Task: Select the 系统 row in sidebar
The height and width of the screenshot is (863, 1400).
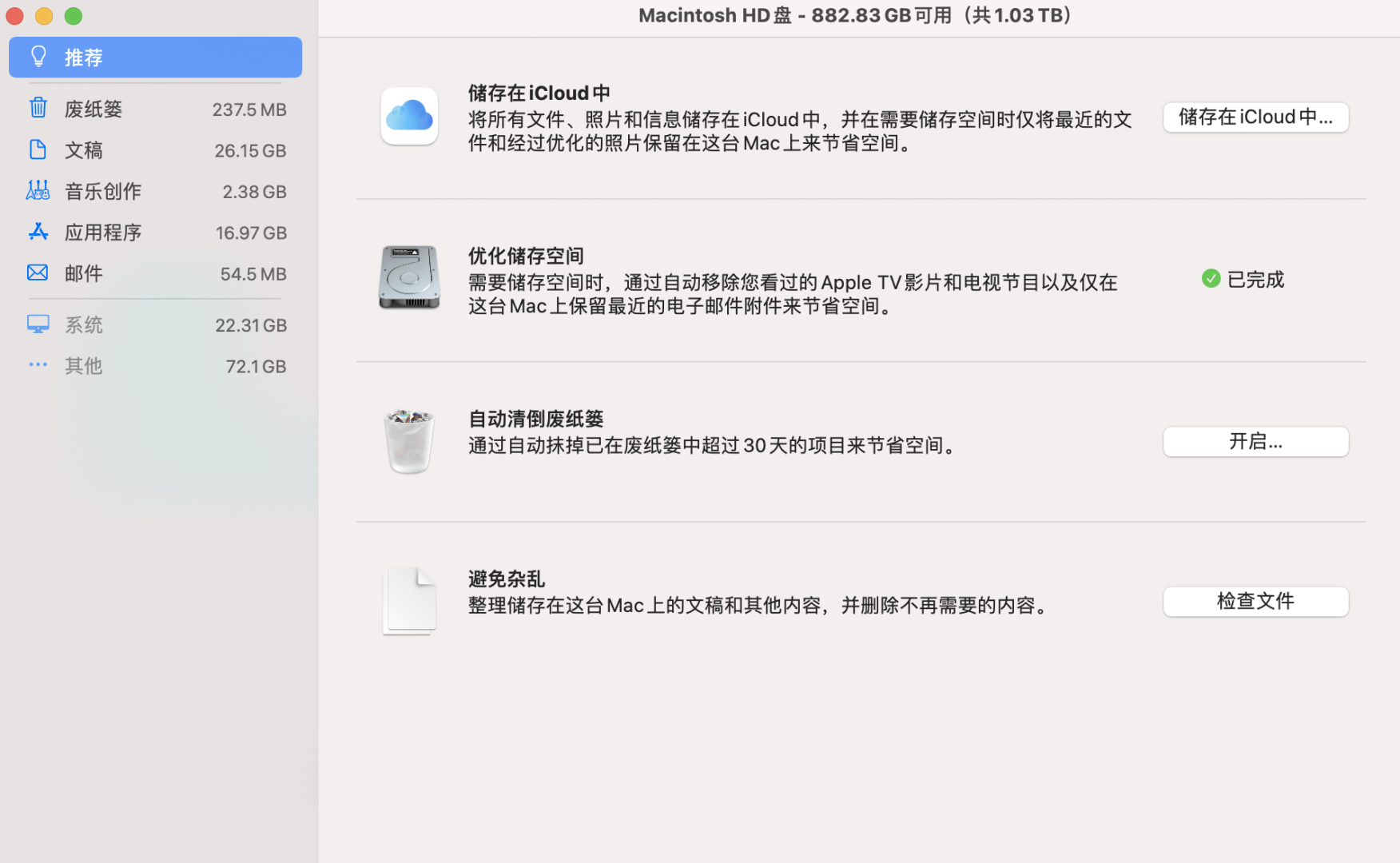Action: click(155, 325)
